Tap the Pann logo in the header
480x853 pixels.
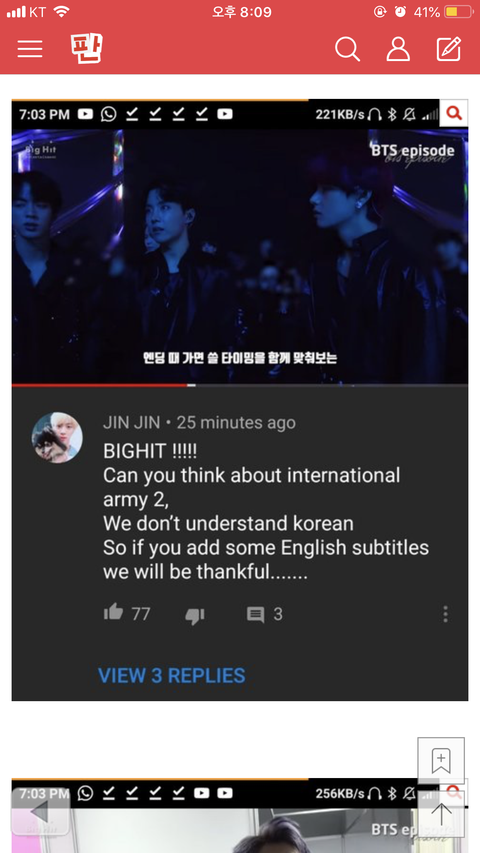(86, 48)
